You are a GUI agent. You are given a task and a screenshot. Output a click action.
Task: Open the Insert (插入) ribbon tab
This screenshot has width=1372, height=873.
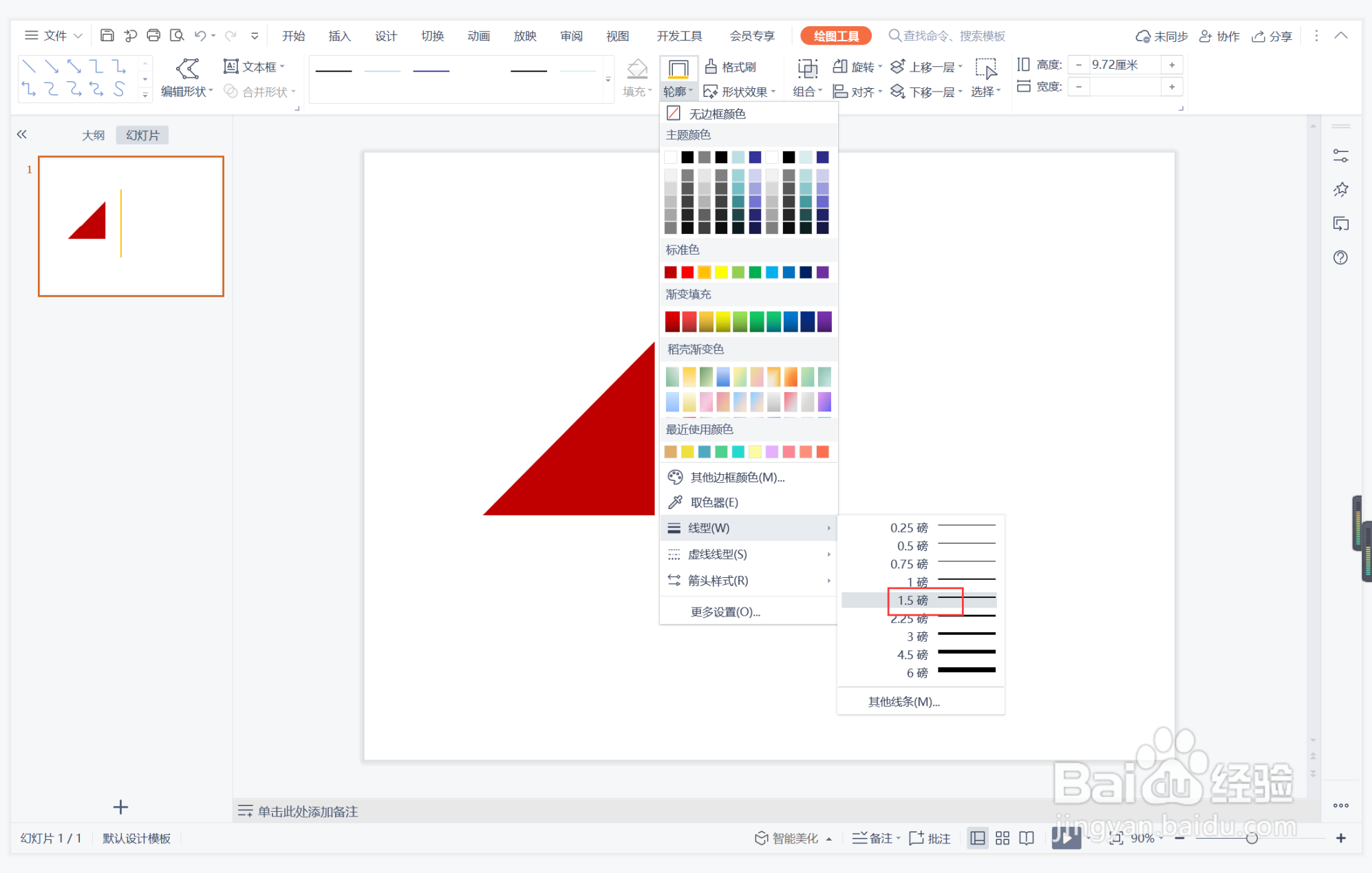coord(339,36)
